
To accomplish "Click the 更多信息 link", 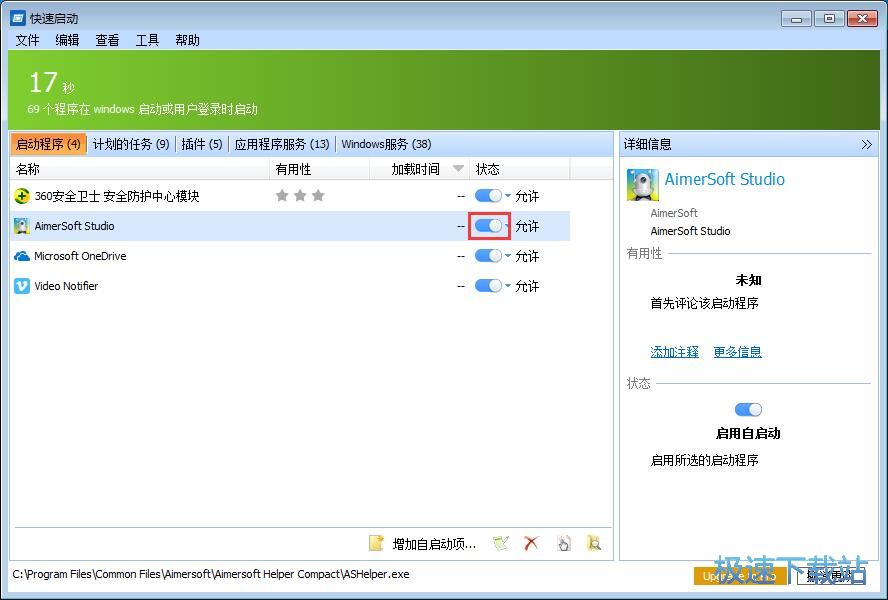I will pos(737,352).
